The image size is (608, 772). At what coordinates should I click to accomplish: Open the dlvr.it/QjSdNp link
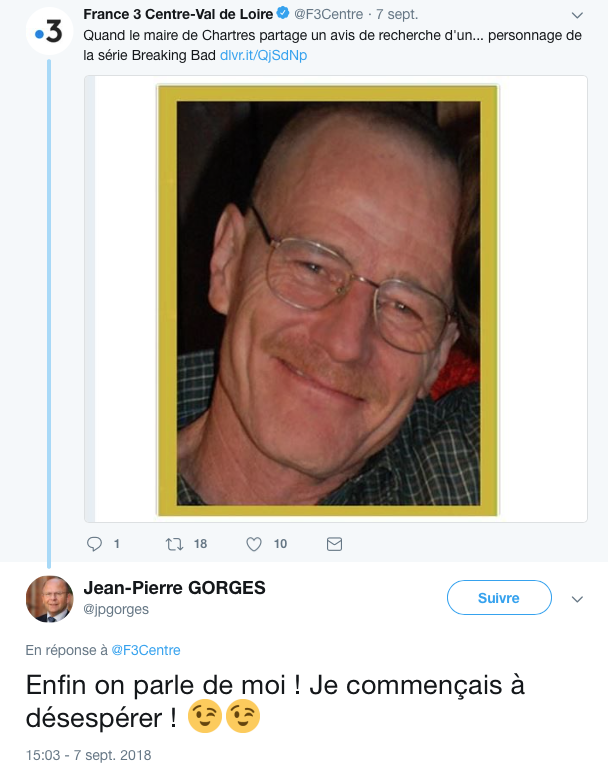point(263,55)
